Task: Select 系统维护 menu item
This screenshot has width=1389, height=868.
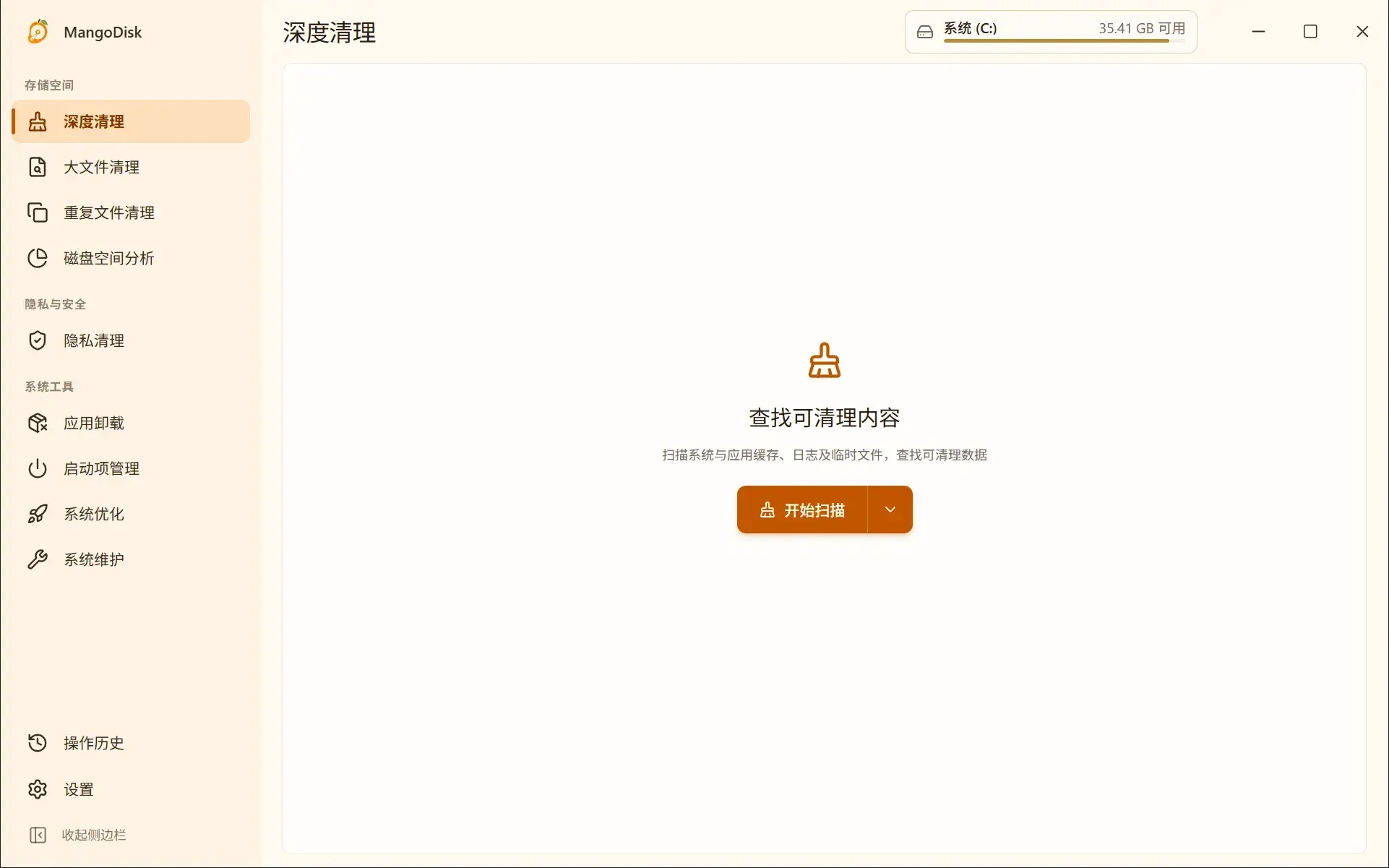Action: tap(131, 559)
